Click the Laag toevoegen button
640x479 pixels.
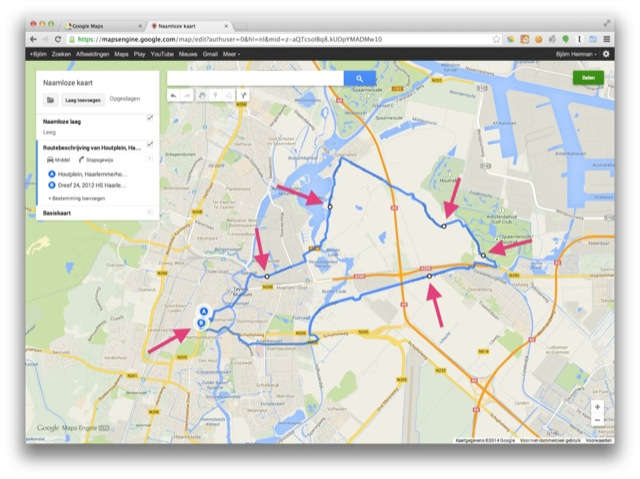83,100
